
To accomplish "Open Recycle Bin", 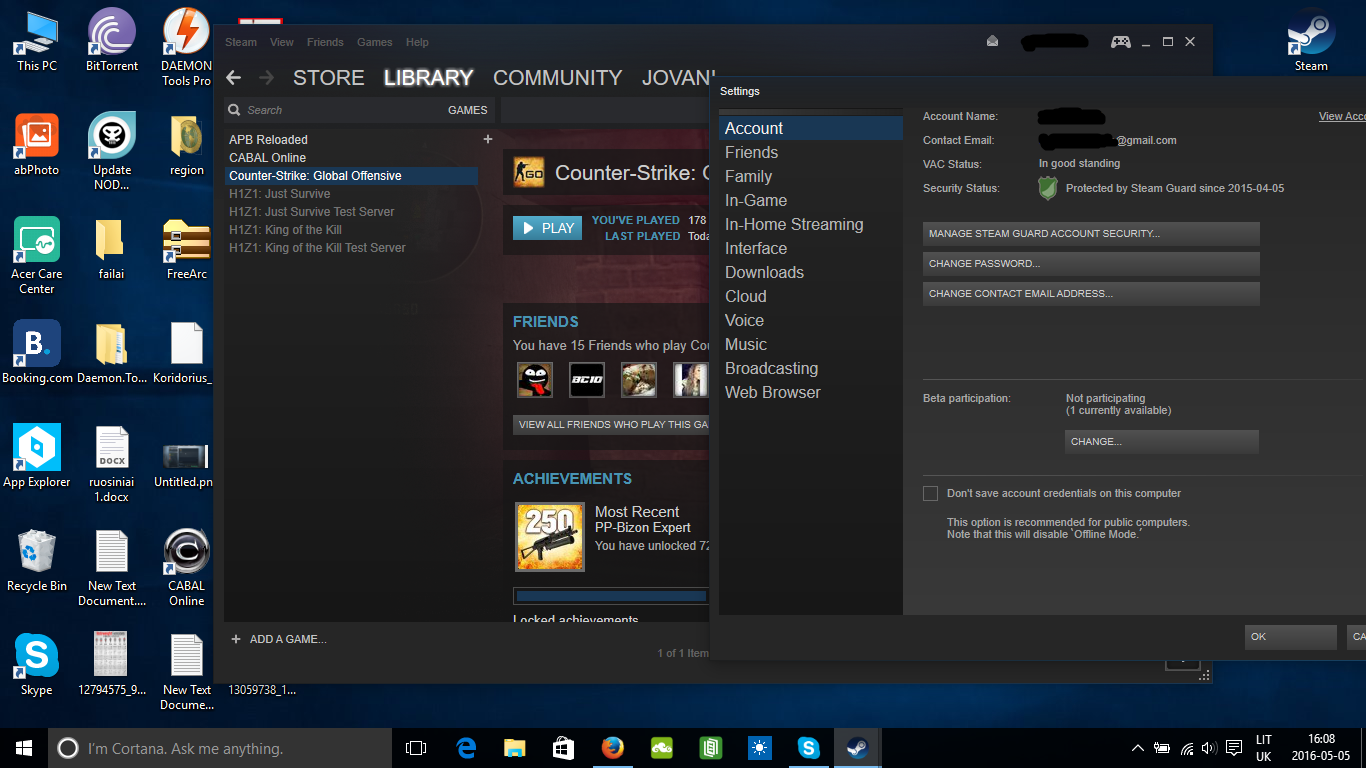I will coord(37,561).
